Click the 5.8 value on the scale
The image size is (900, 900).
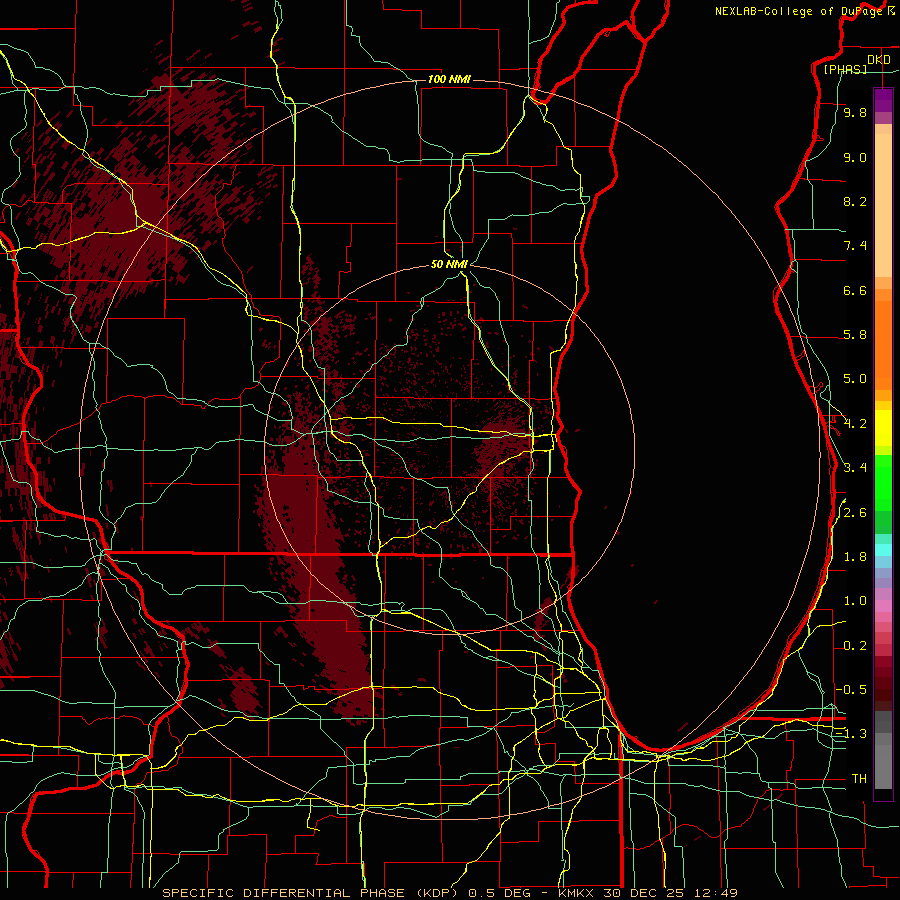[x=855, y=335]
